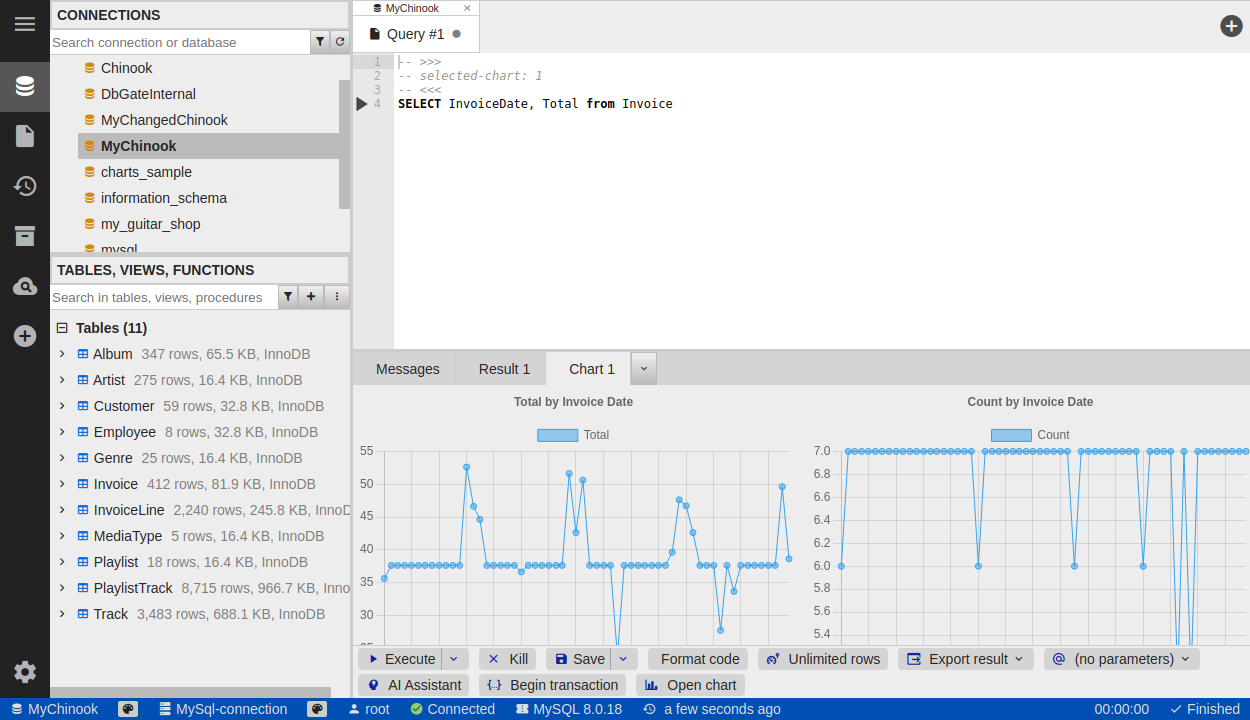The image size is (1250, 720).
Task: Switch to the Result 1 tab
Action: tap(504, 369)
